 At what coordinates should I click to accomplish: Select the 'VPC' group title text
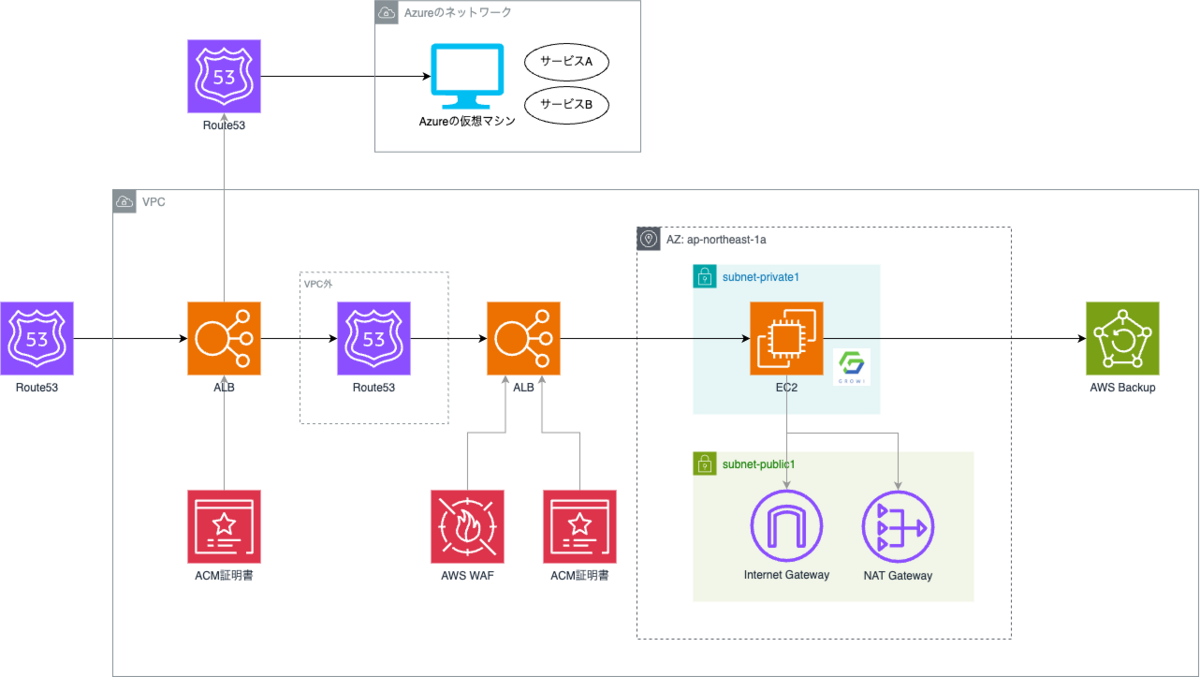click(153, 201)
